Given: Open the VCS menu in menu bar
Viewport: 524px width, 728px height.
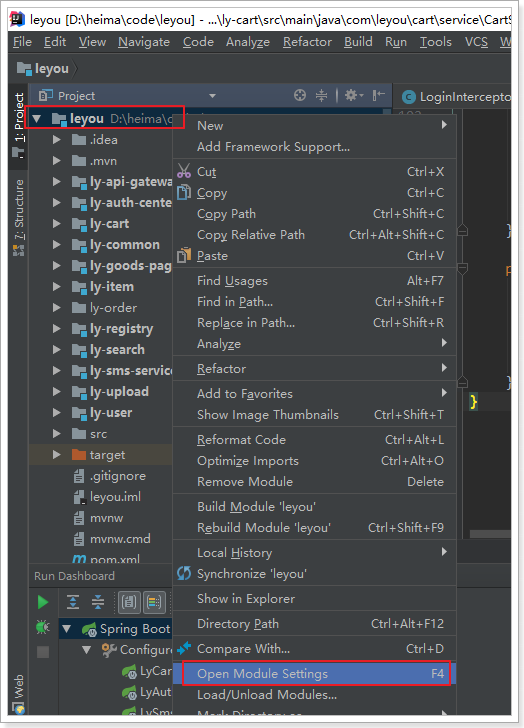Looking at the screenshot, I should pyautogui.click(x=476, y=42).
